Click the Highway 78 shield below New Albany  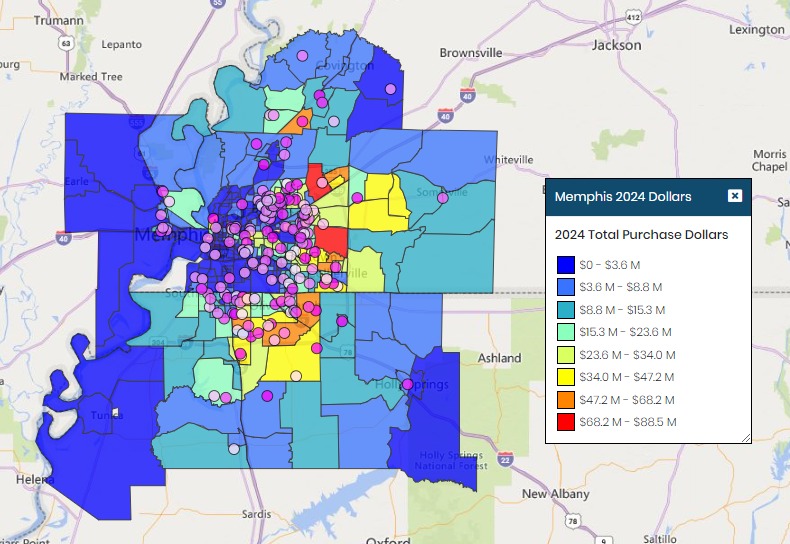(x=572, y=521)
